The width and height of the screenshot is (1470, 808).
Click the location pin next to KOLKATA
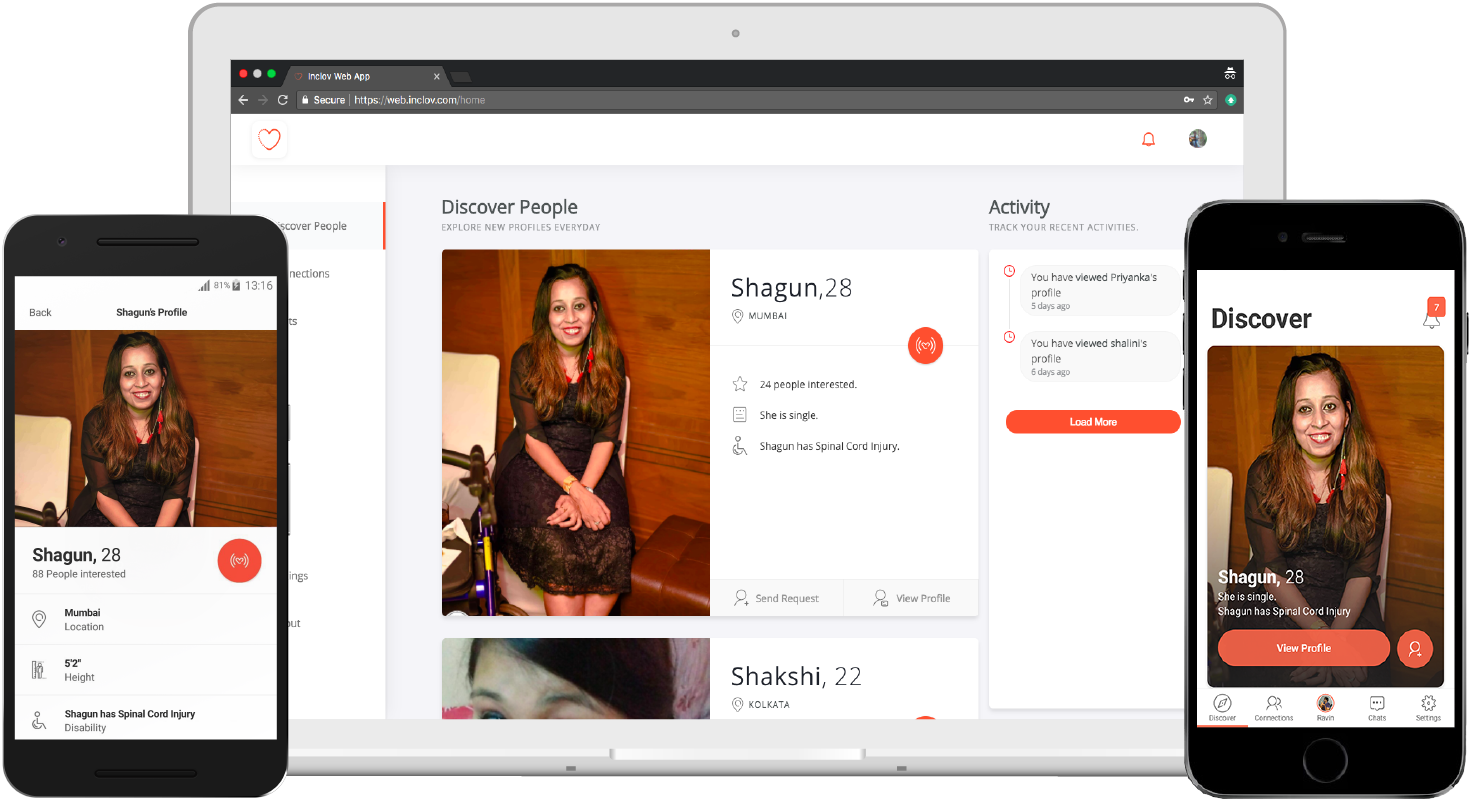(738, 705)
